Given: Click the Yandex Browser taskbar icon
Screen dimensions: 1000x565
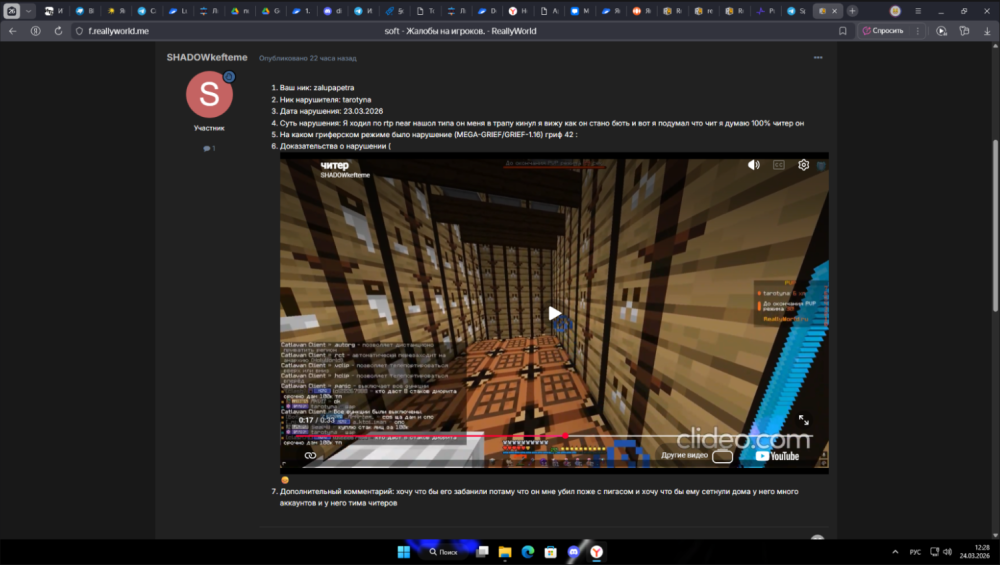Looking at the screenshot, I should (x=596, y=552).
